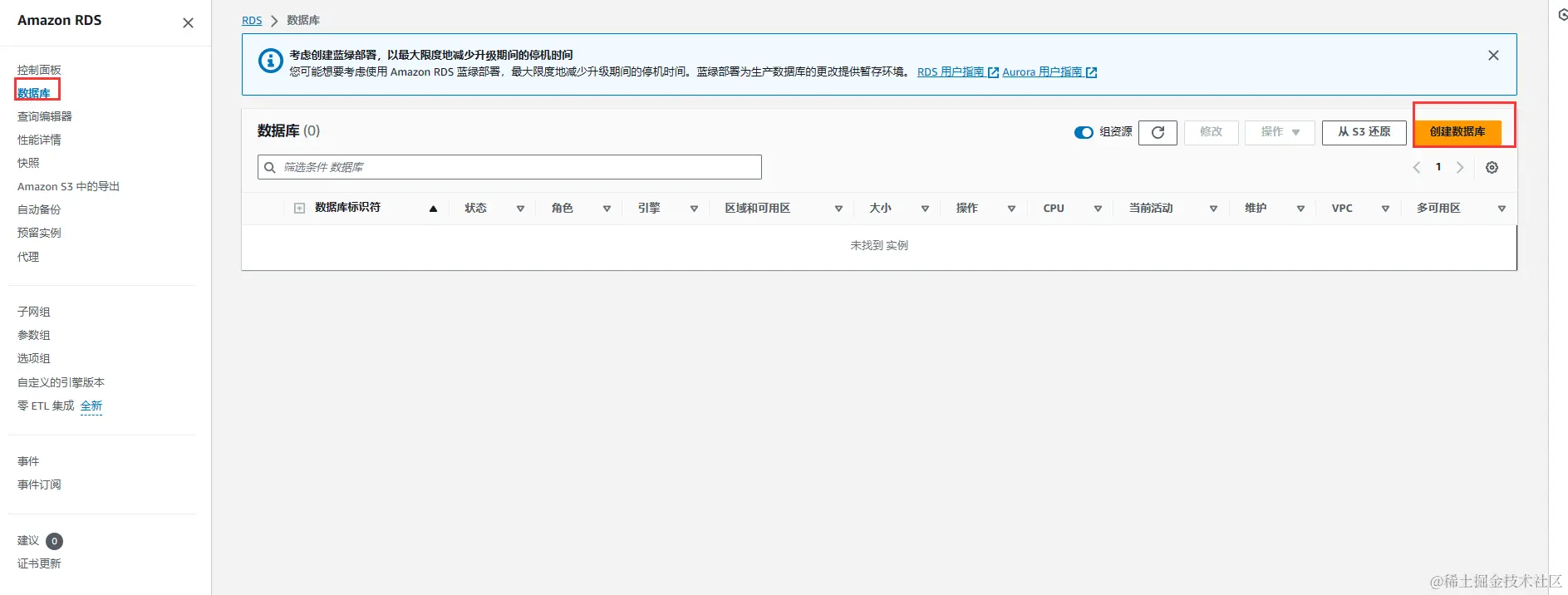1568x595 pixels.
Task: Sort by 大小 column arrow
Action: [x=925, y=209]
